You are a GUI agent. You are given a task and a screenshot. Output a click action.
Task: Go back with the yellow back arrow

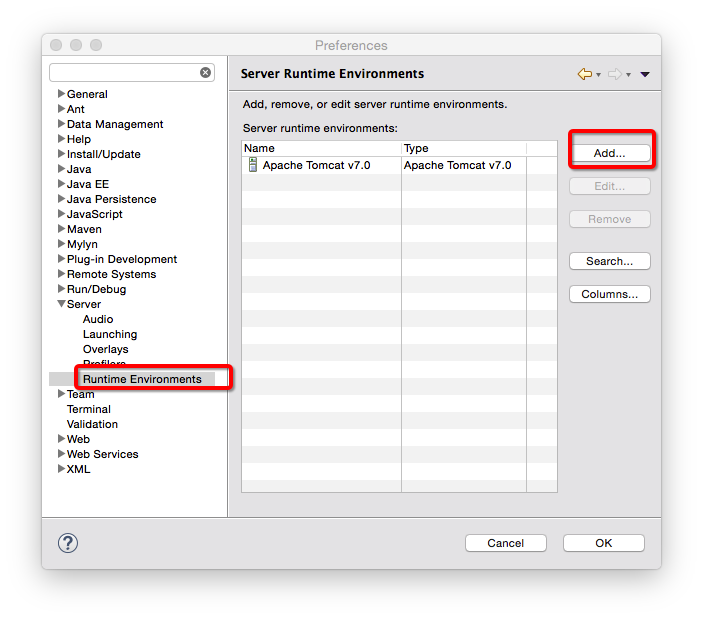point(585,74)
